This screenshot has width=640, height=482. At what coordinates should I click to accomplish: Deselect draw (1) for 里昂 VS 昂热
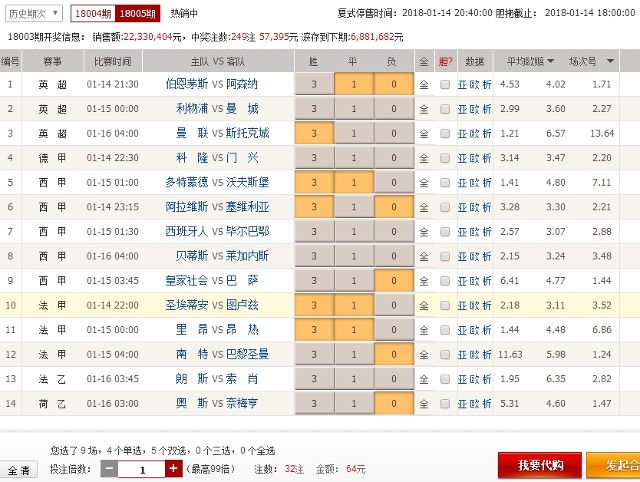click(354, 329)
